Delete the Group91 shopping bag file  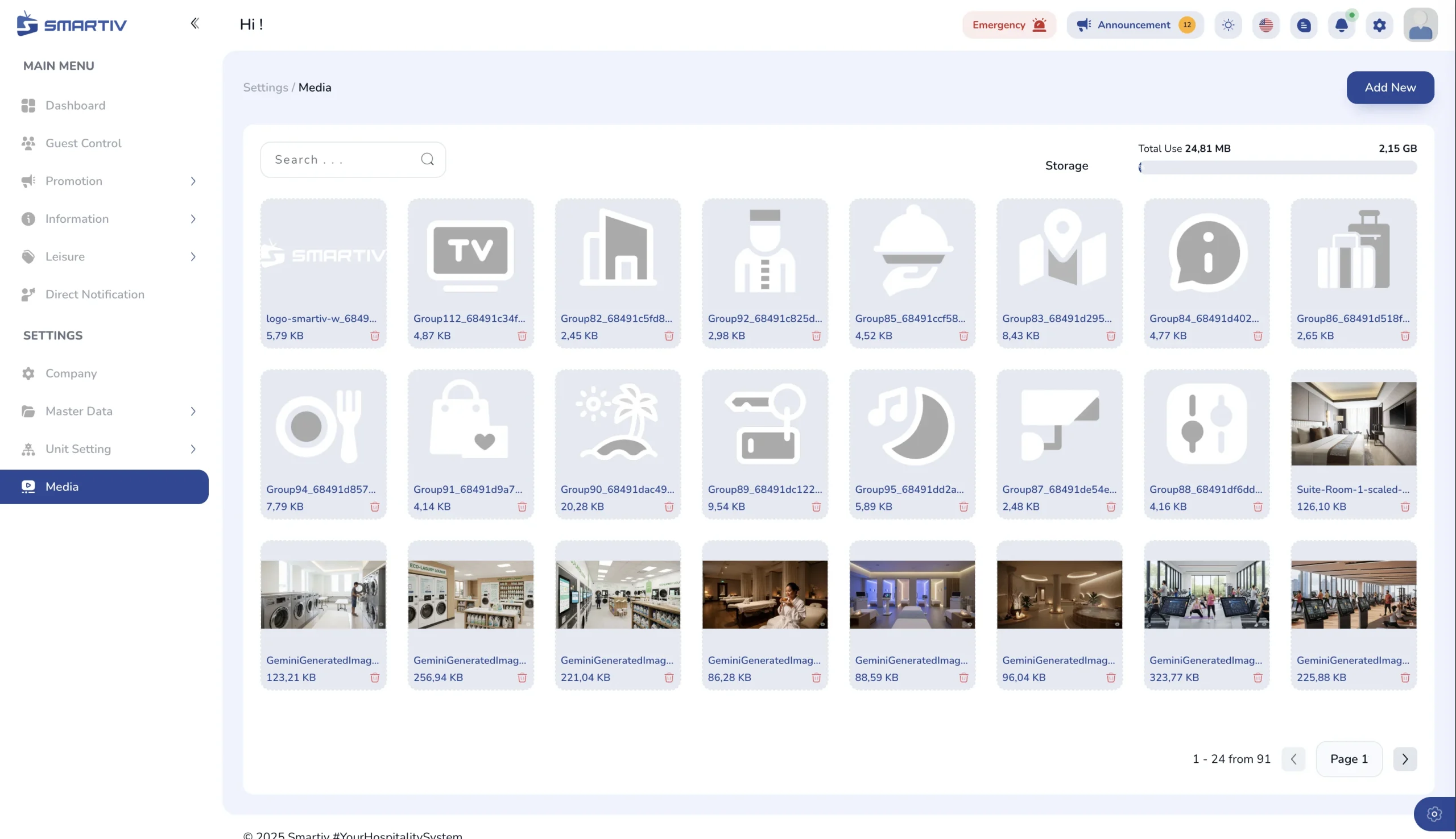522,506
